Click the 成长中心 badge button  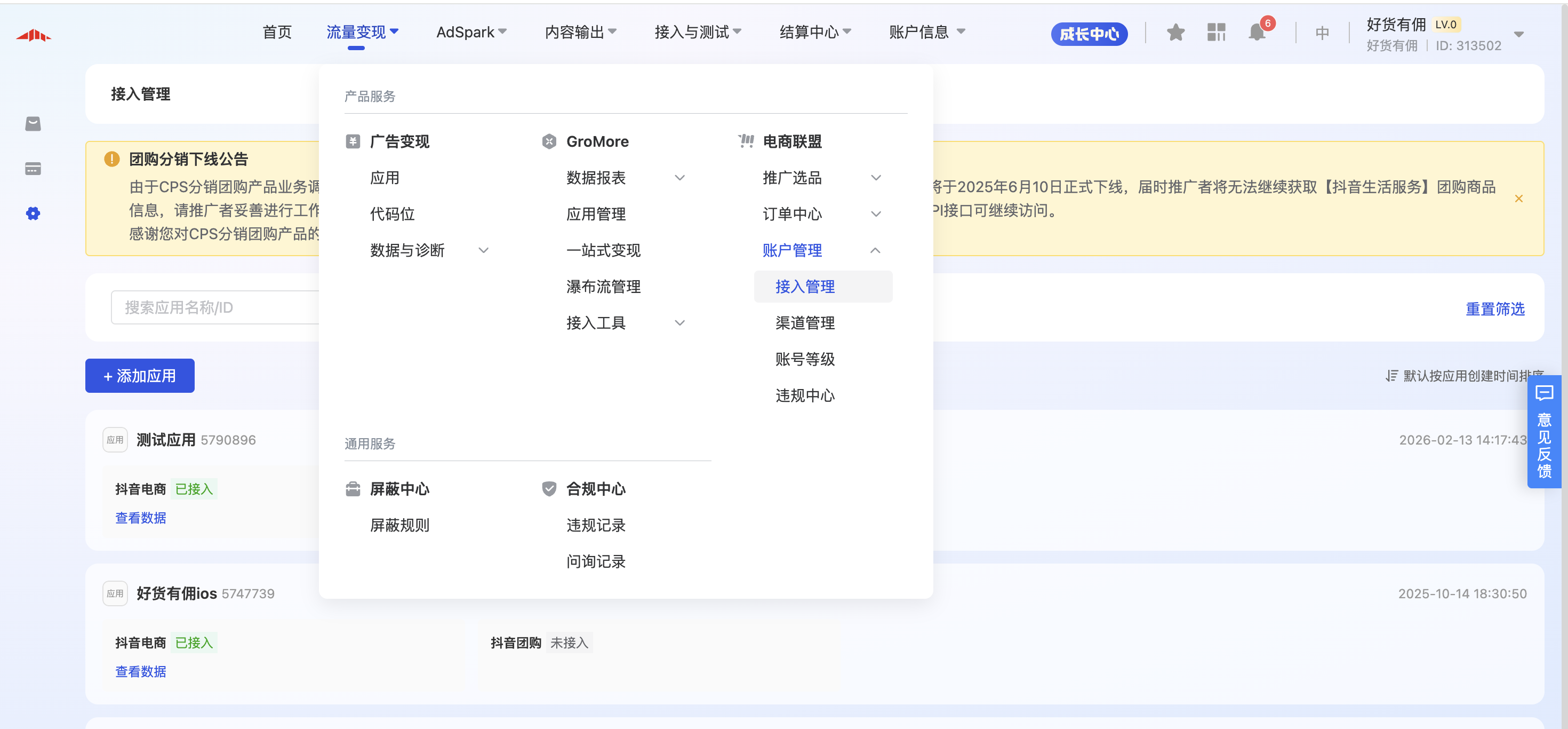tap(1089, 34)
